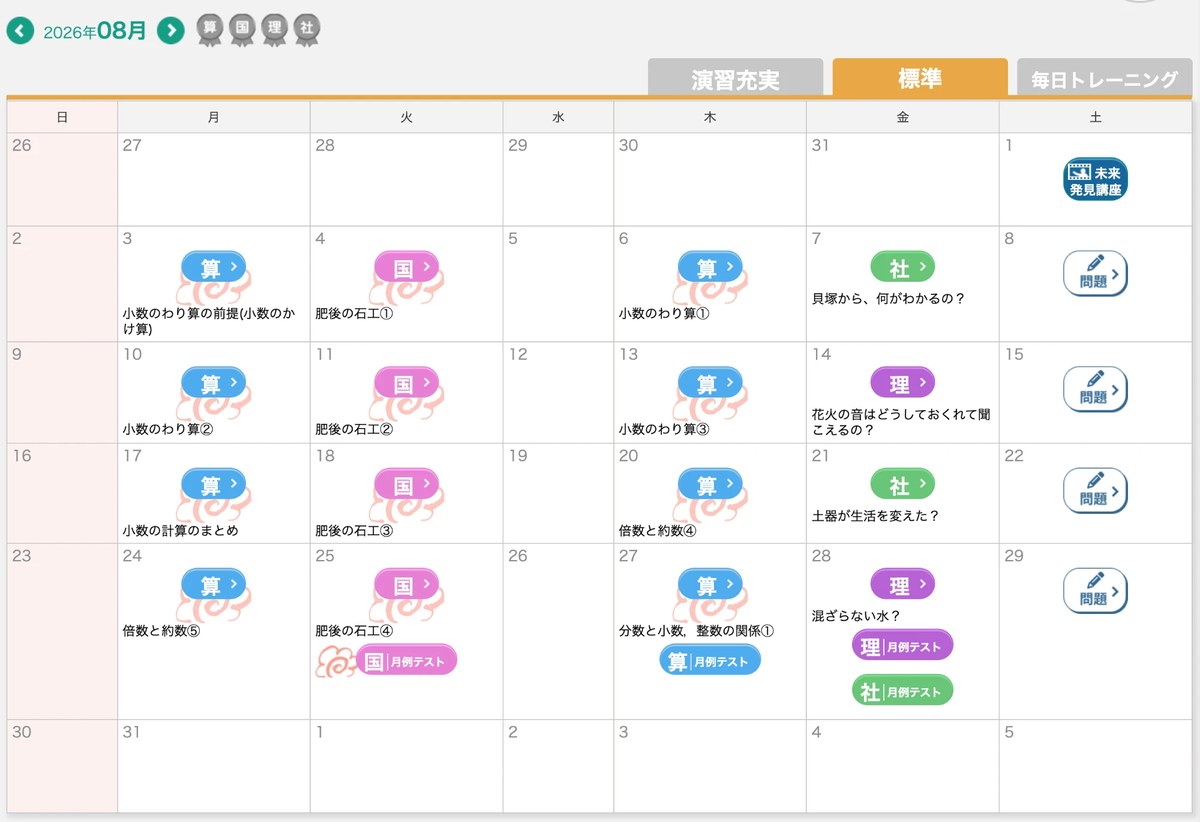Open the 国 button above 肥後の石工④
Image resolution: width=1200 pixels, height=822 pixels.
406,585
